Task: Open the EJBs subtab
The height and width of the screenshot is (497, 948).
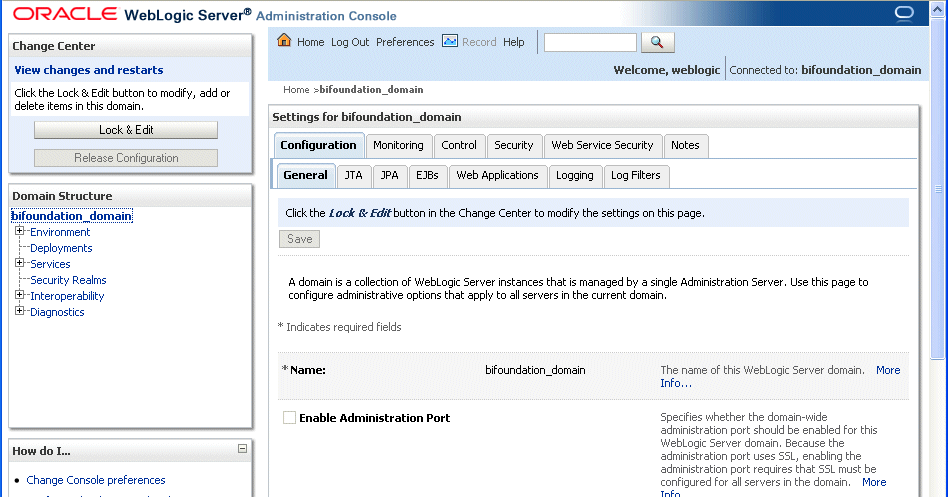Action: (427, 176)
